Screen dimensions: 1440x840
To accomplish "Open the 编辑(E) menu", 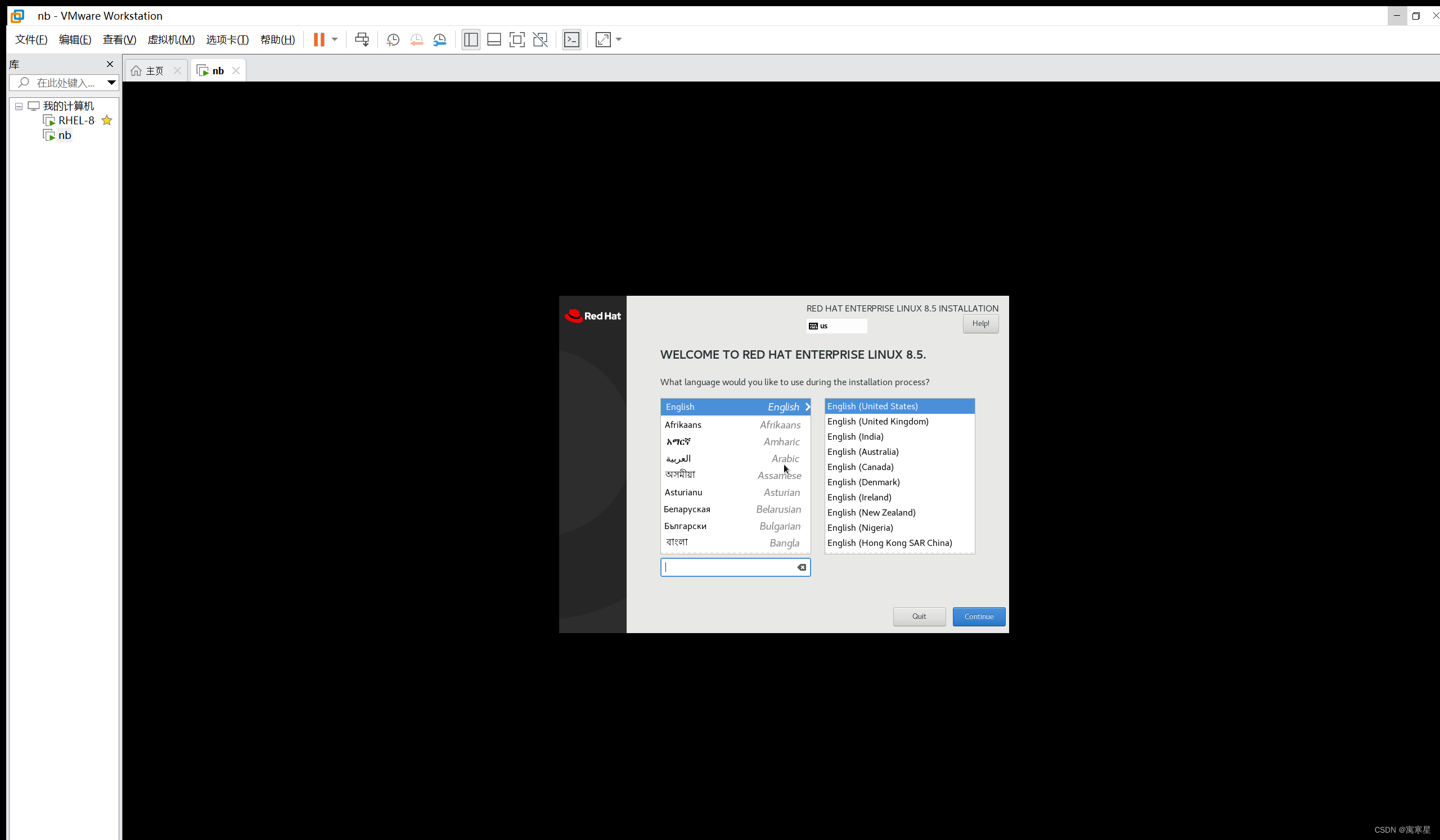I will (75, 39).
